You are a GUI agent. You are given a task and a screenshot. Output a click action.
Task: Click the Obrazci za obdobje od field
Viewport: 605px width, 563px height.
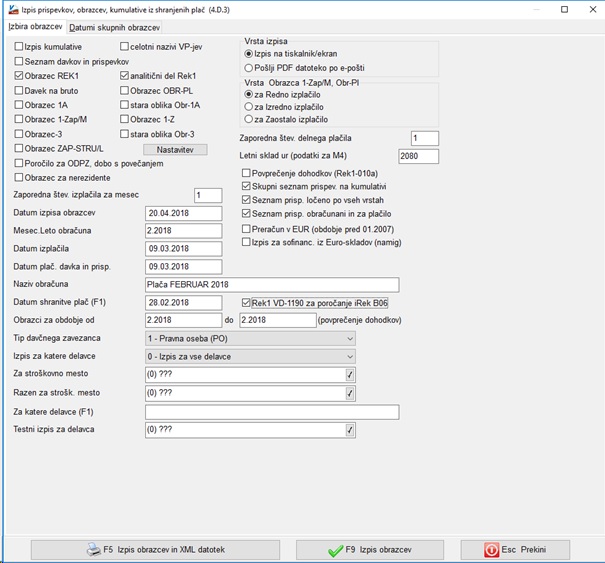point(184,320)
